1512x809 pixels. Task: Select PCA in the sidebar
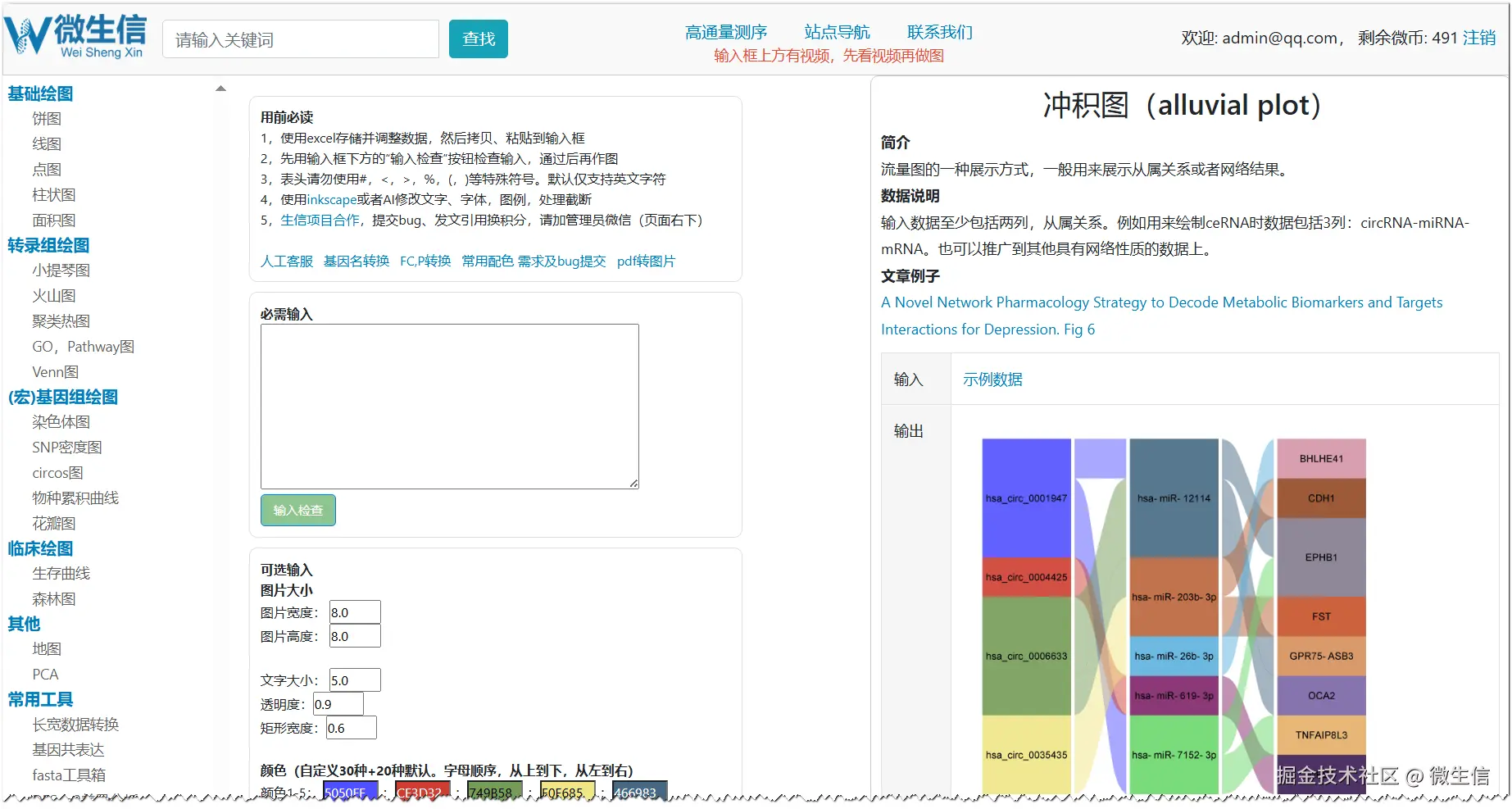click(45, 675)
